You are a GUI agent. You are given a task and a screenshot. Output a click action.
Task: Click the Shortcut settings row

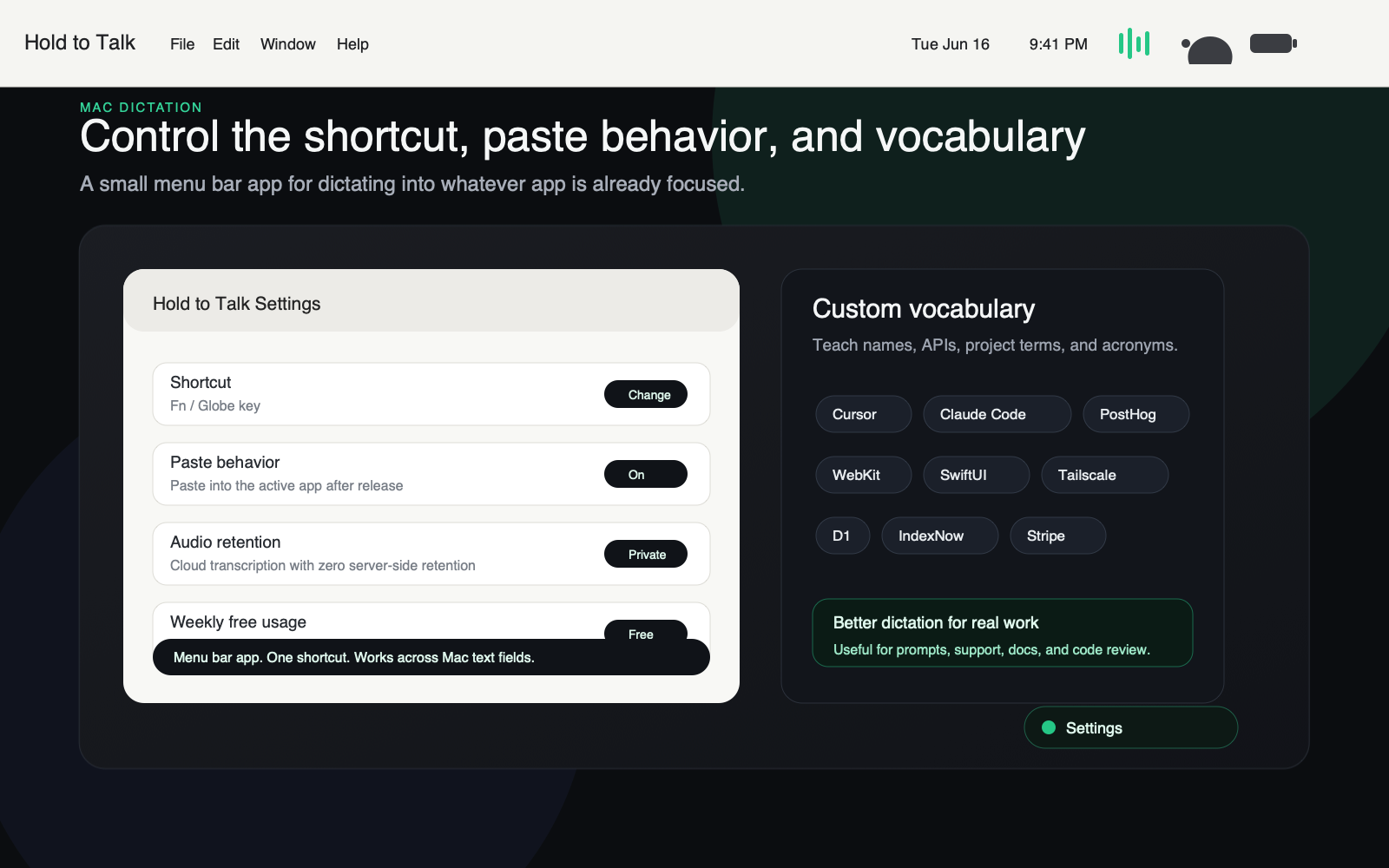431,394
